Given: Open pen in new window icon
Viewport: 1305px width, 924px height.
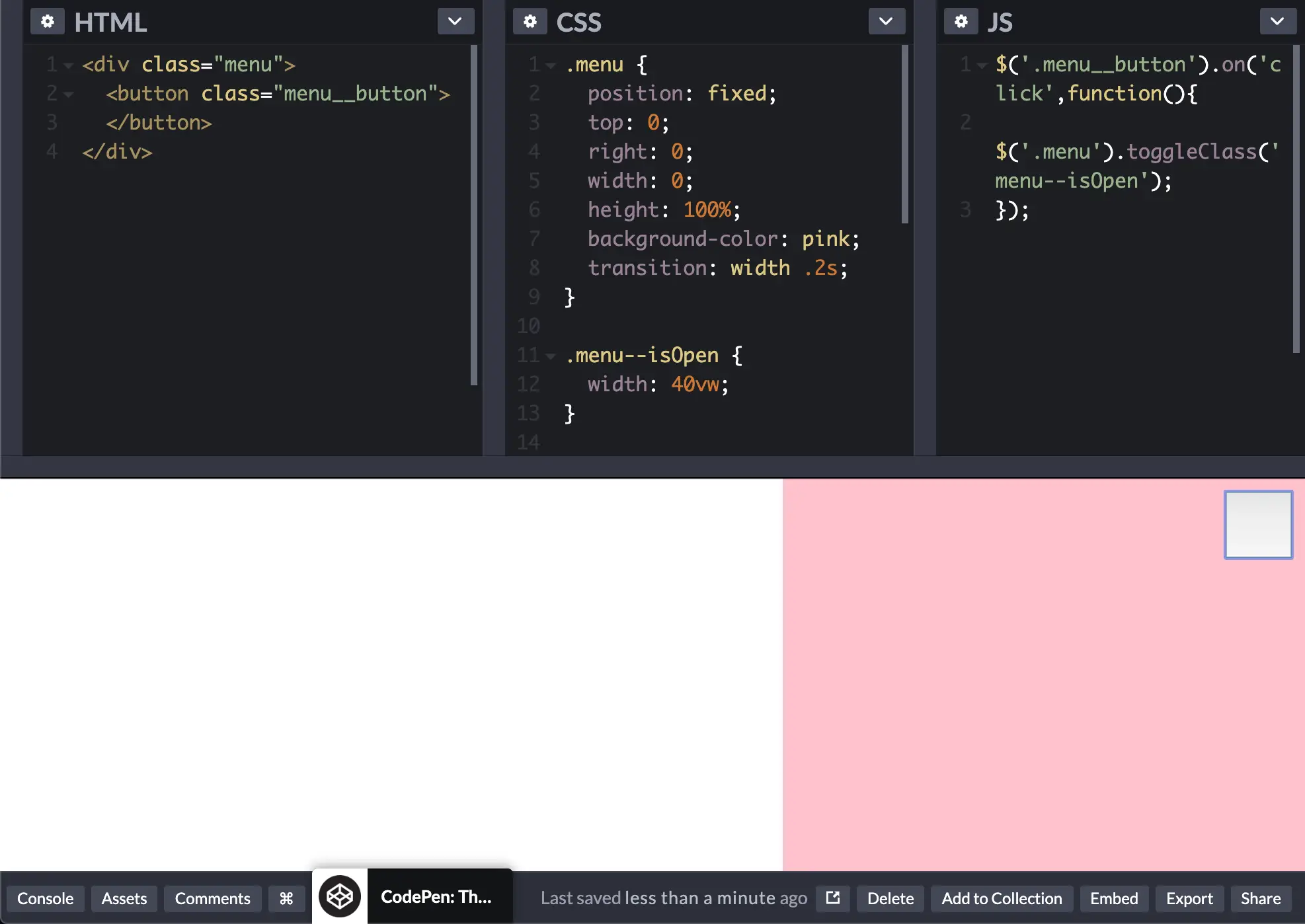Looking at the screenshot, I should pos(833,898).
